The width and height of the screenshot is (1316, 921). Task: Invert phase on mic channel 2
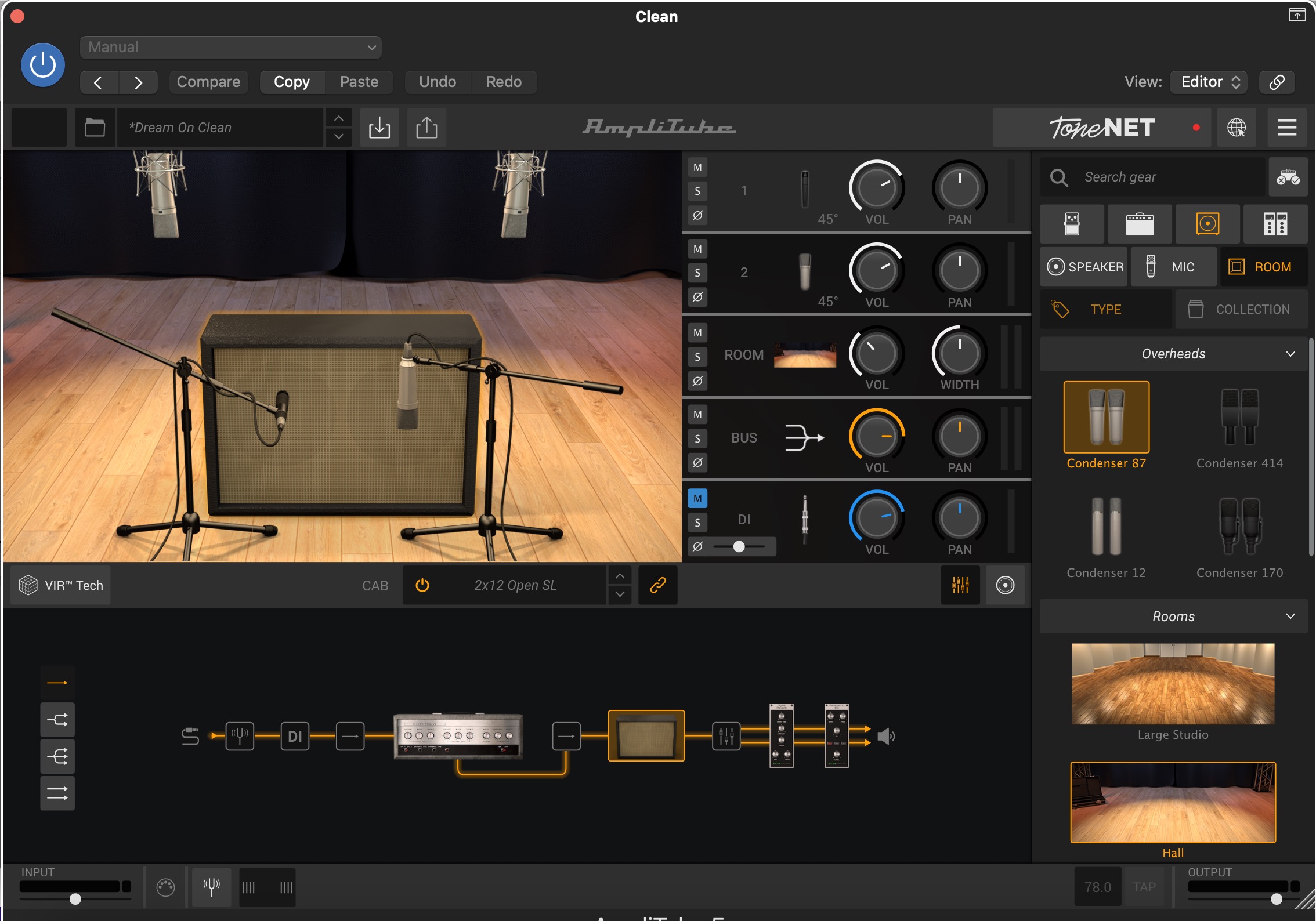point(697,297)
